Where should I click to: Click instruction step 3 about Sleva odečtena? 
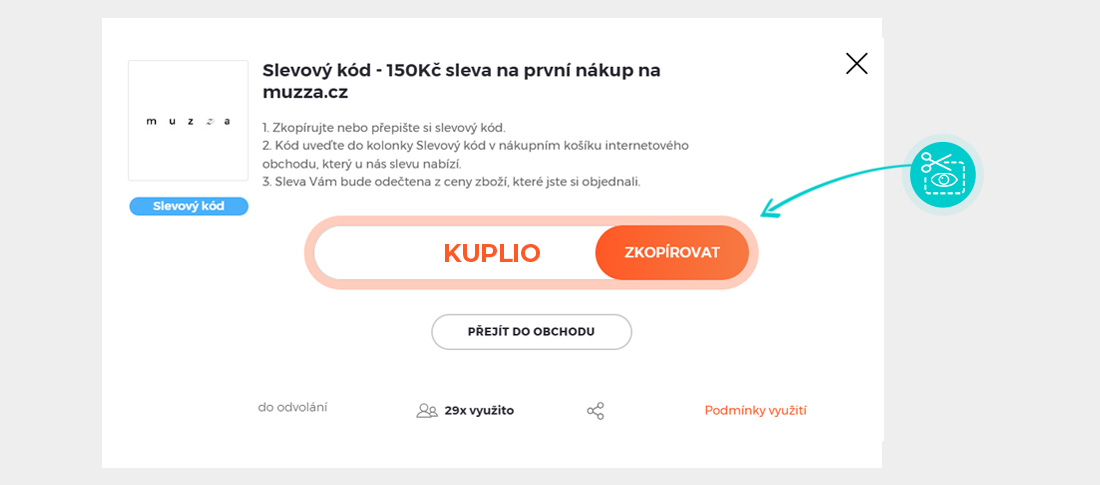coord(450,181)
